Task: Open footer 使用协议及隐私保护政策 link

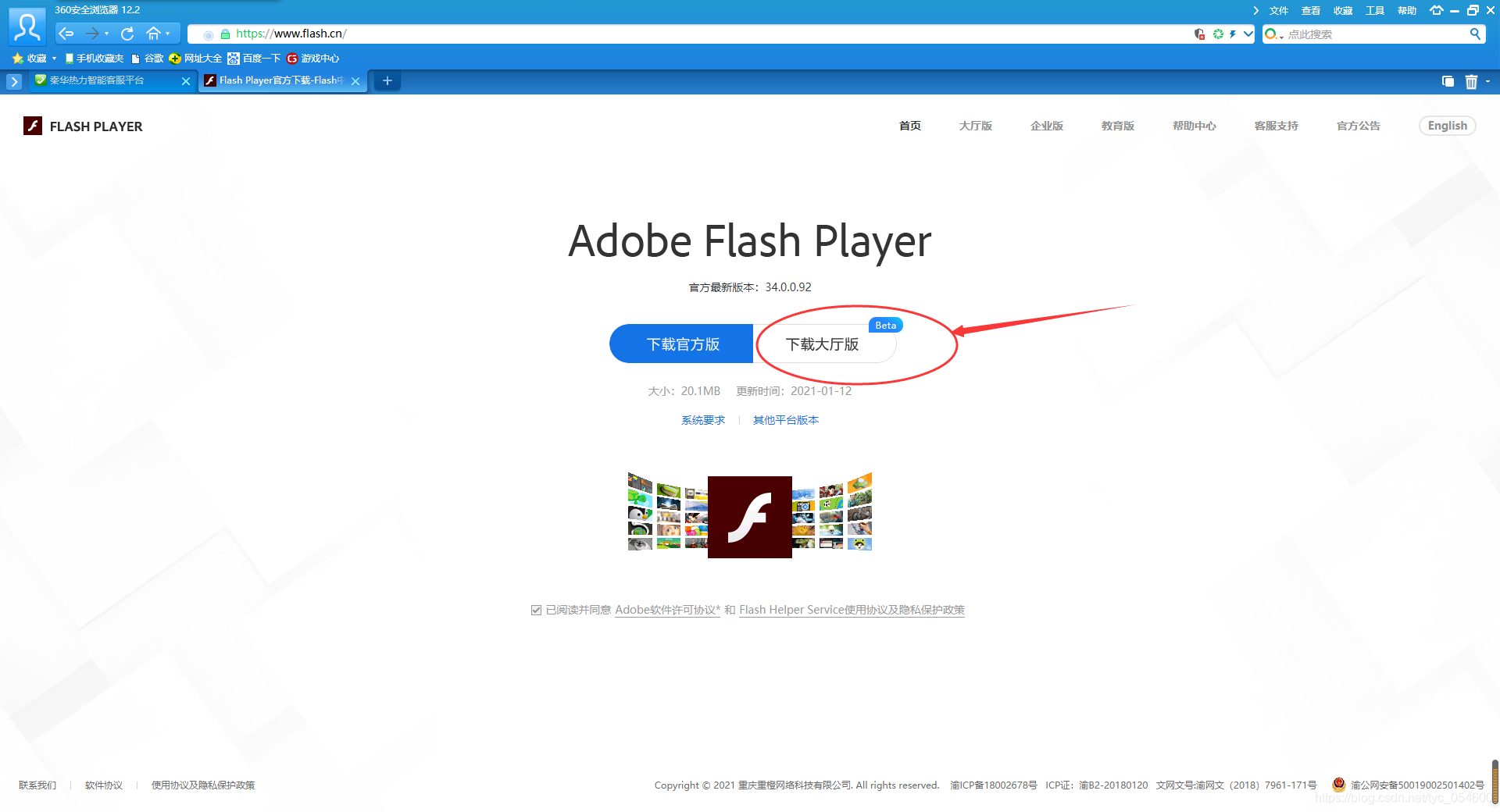Action: click(x=203, y=785)
